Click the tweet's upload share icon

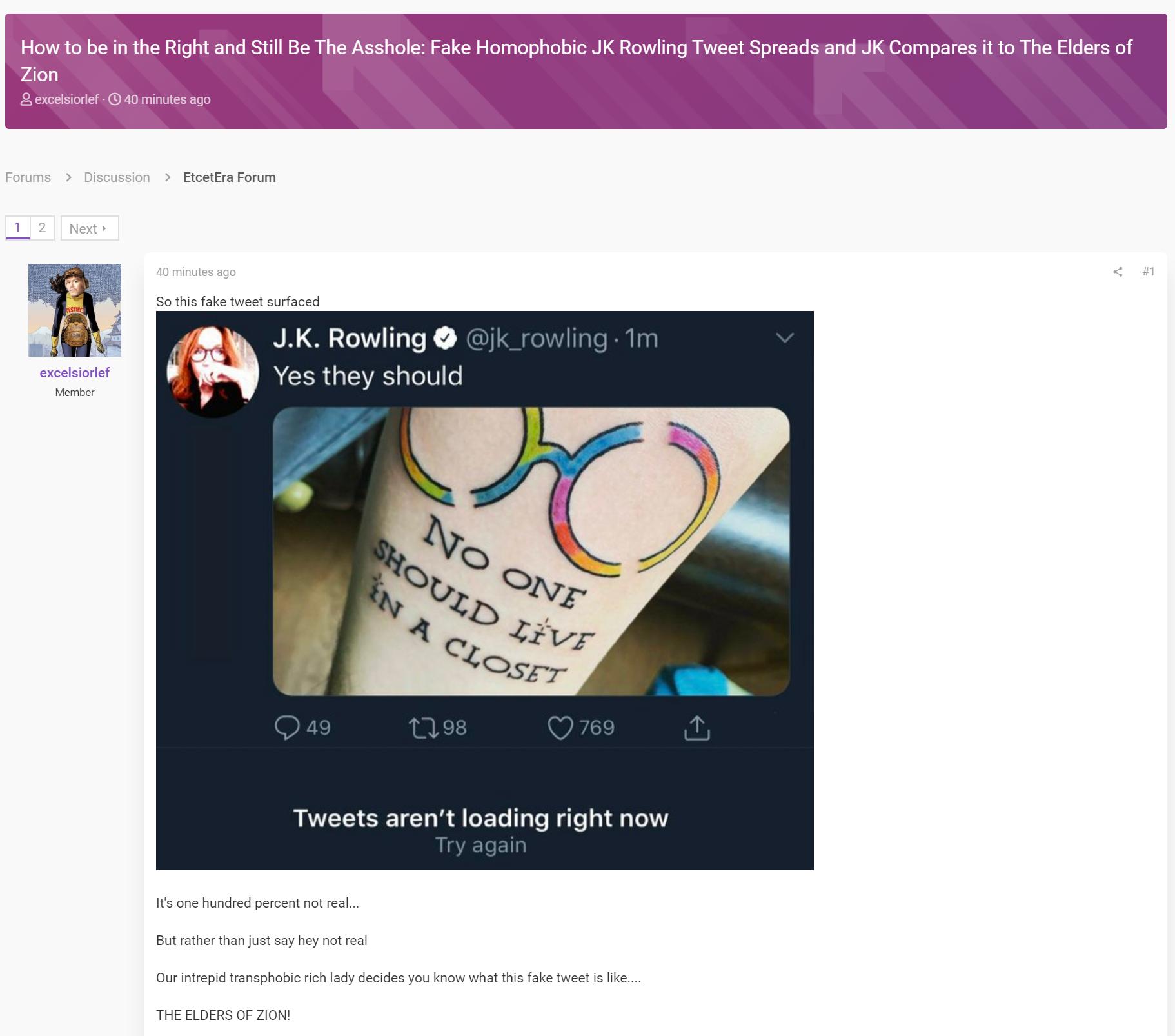click(696, 728)
